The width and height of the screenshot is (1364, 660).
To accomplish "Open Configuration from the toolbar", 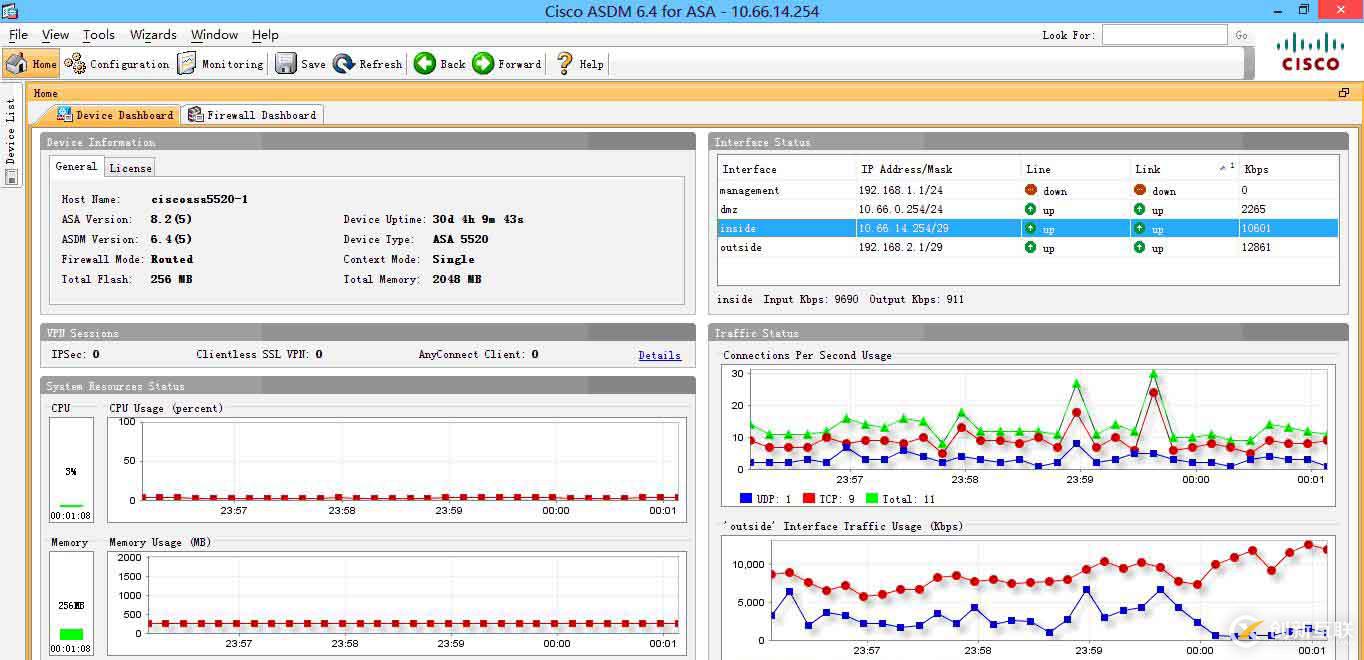I will (x=76, y=64).
